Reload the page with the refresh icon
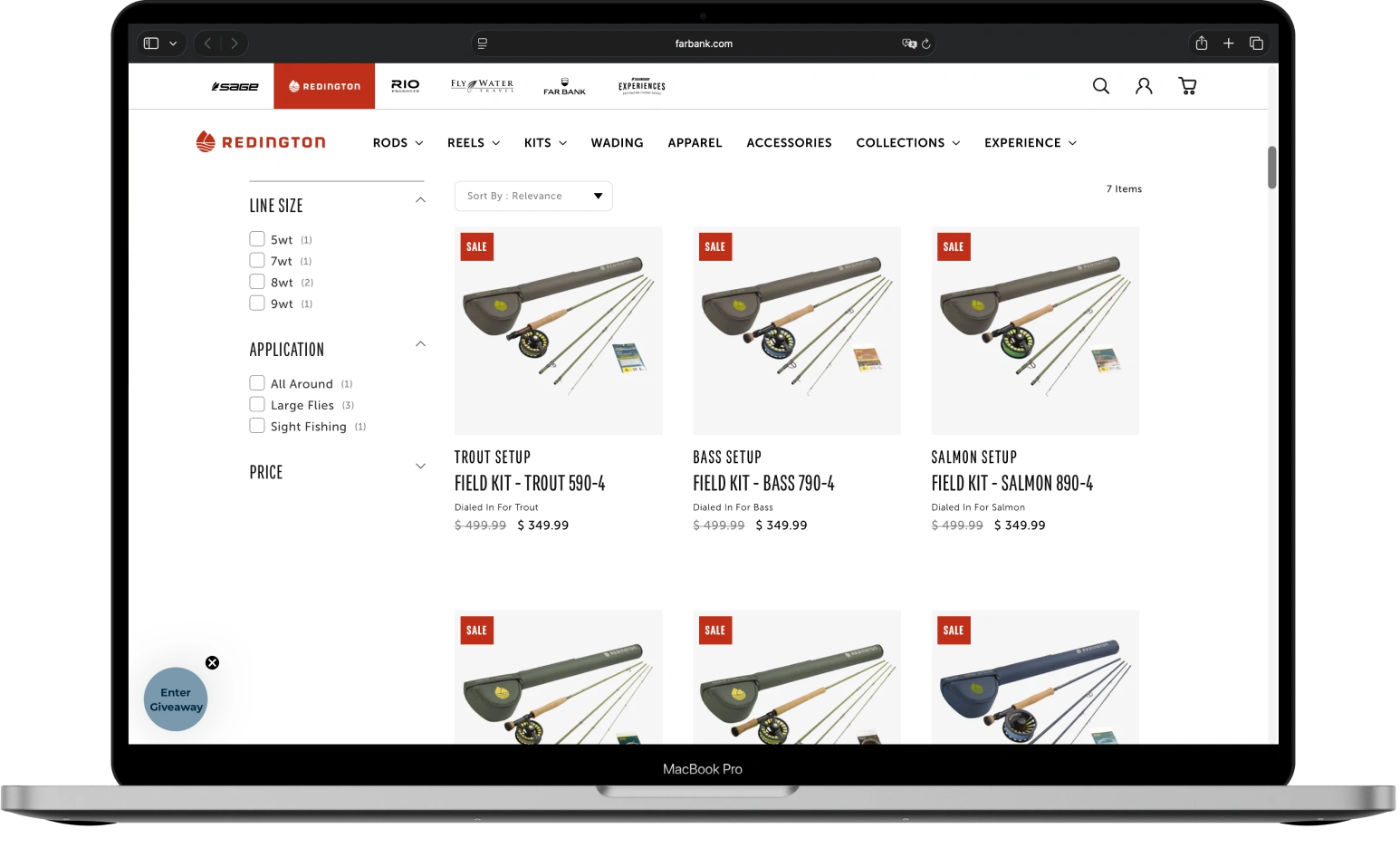Image resolution: width=1400 pixels, height=848 pixels. (x=925, y=43)
